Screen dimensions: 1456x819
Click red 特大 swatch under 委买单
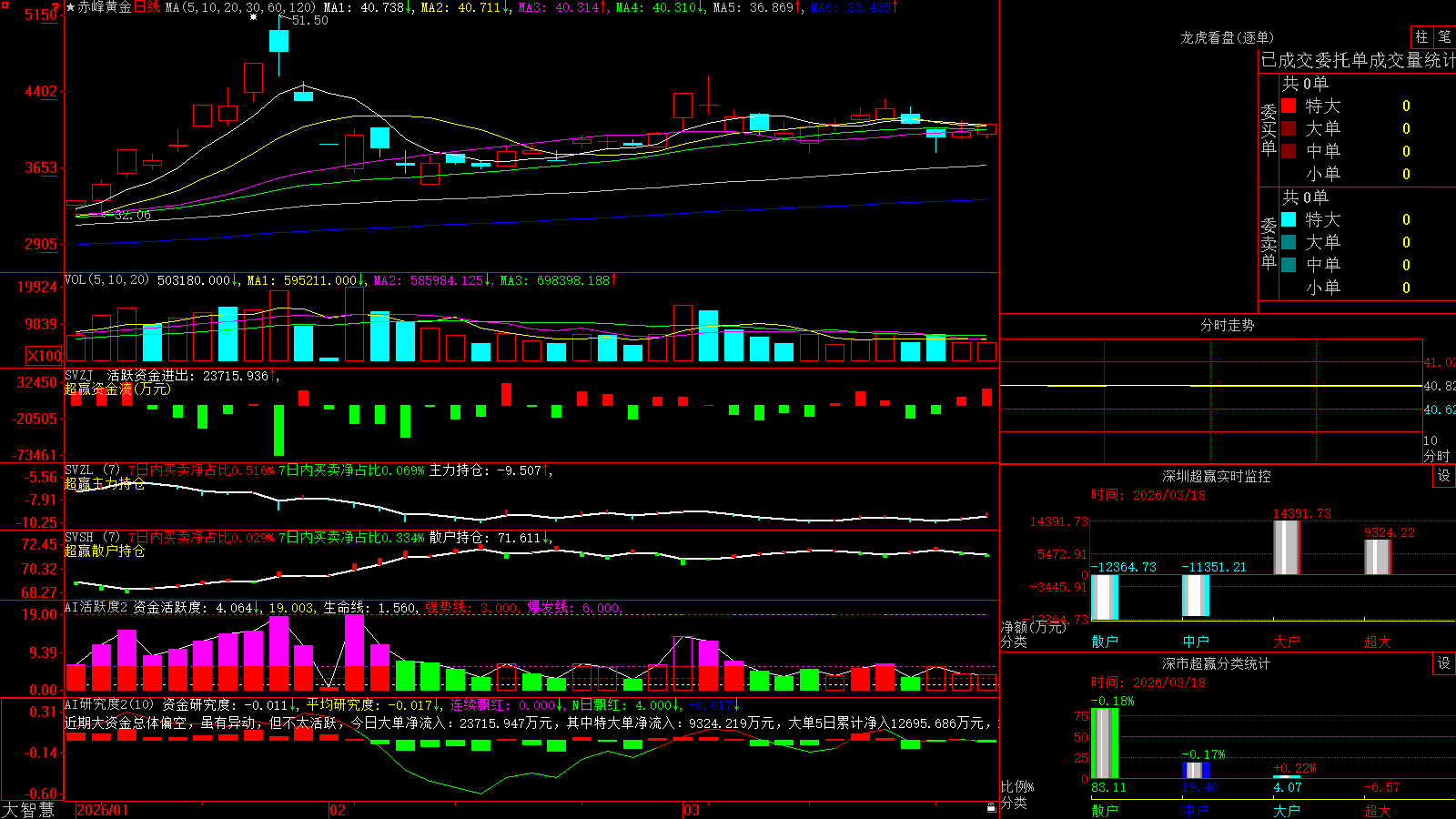[1289, 106]
